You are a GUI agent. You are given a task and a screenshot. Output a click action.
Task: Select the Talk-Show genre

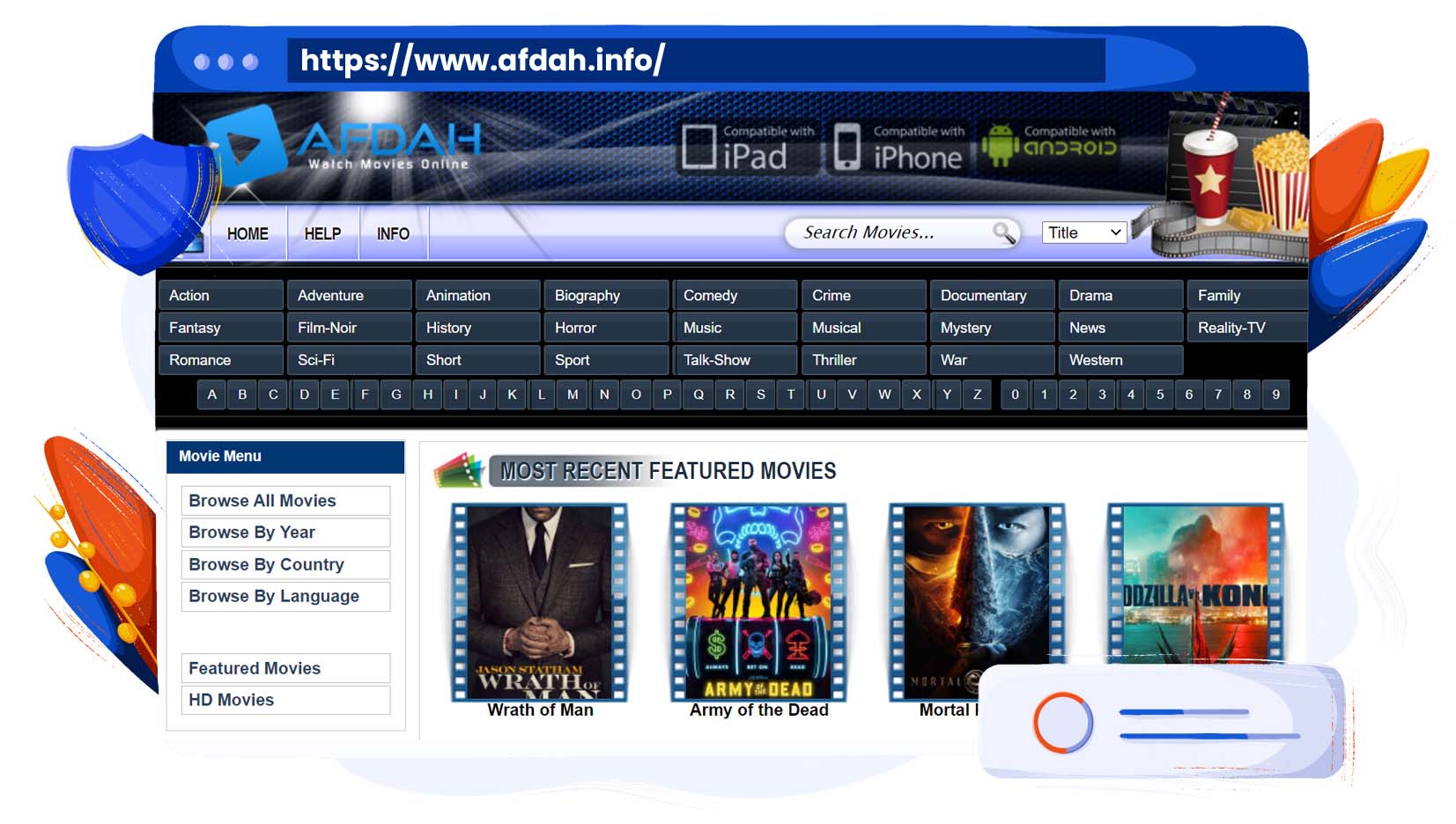735,361
